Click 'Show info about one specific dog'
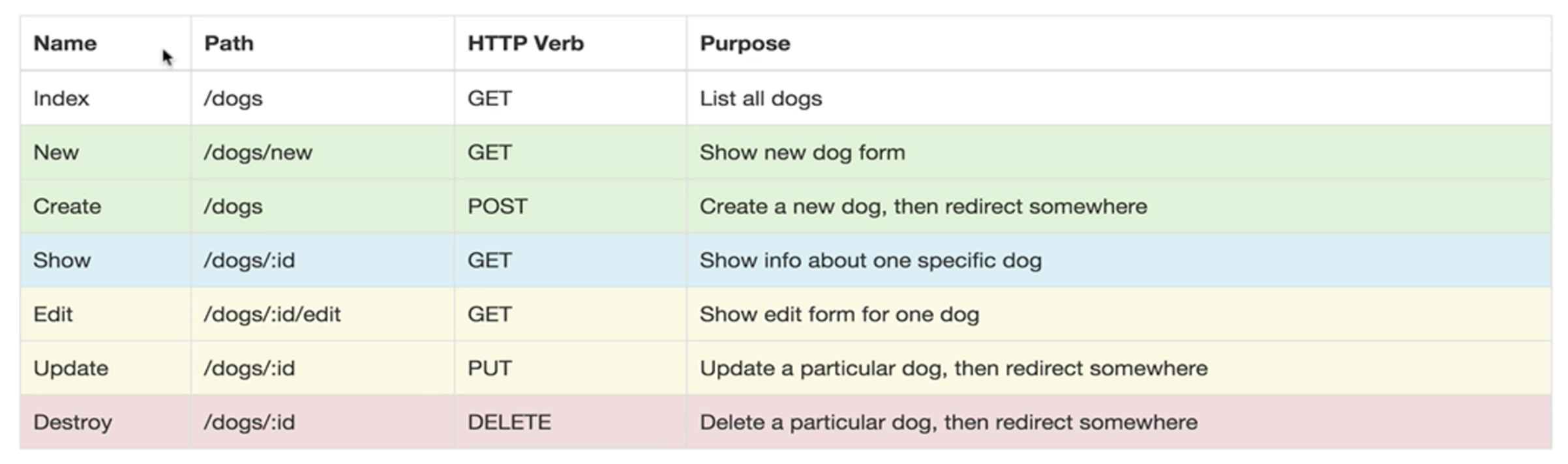This screenshot has width=1568, height=464. pyautogui.click(x=871, y=261)
